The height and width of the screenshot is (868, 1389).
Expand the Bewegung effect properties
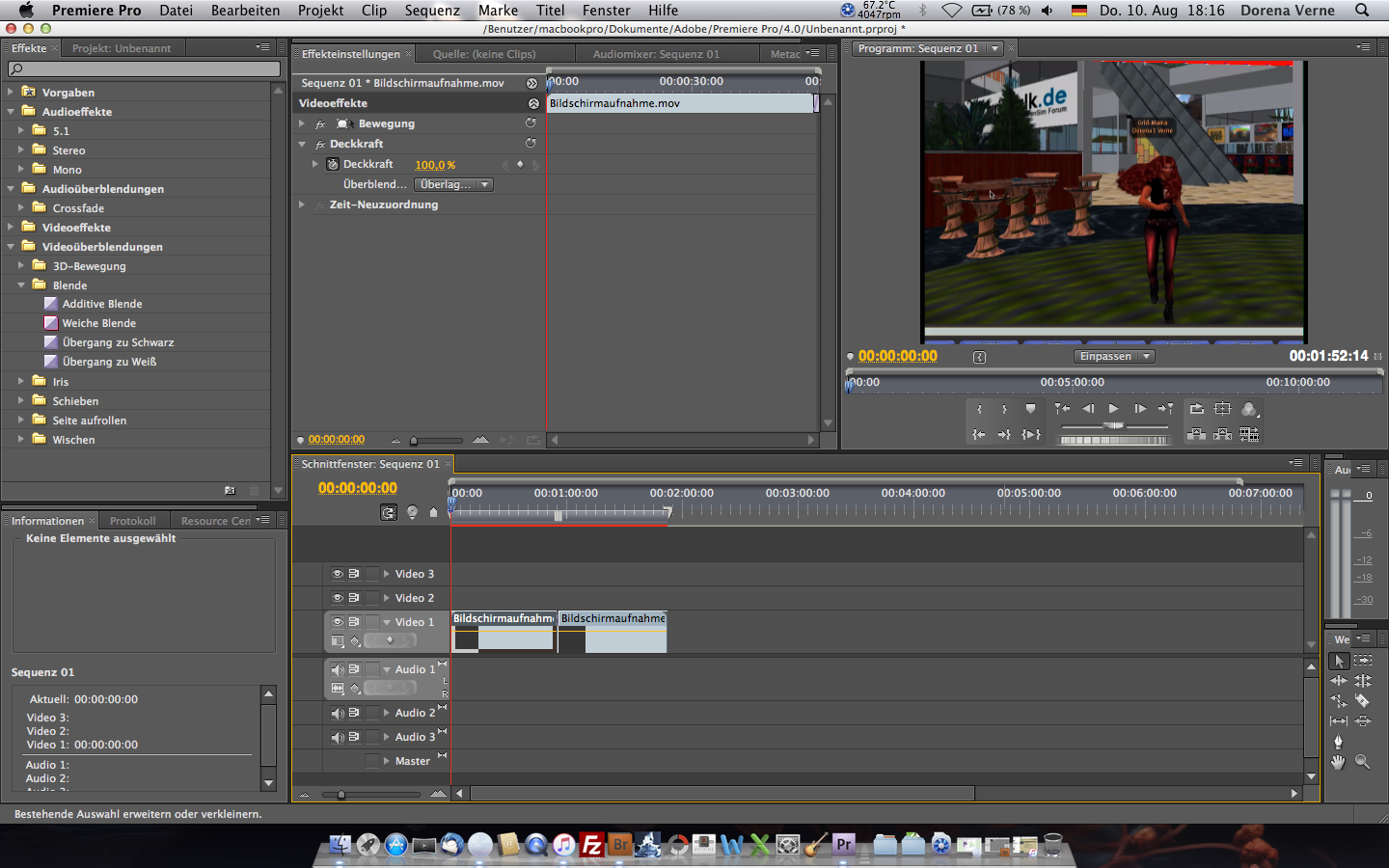pos(302,123)
